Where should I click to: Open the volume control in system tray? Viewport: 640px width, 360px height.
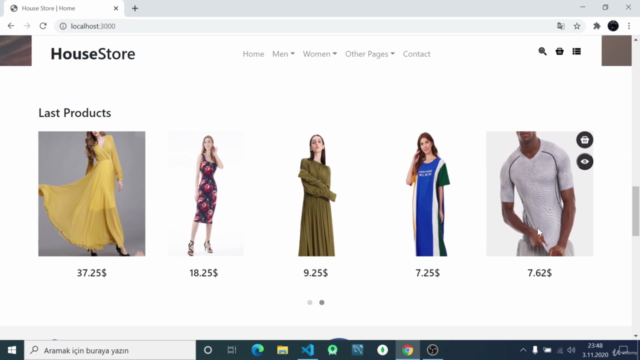point(571,350)
